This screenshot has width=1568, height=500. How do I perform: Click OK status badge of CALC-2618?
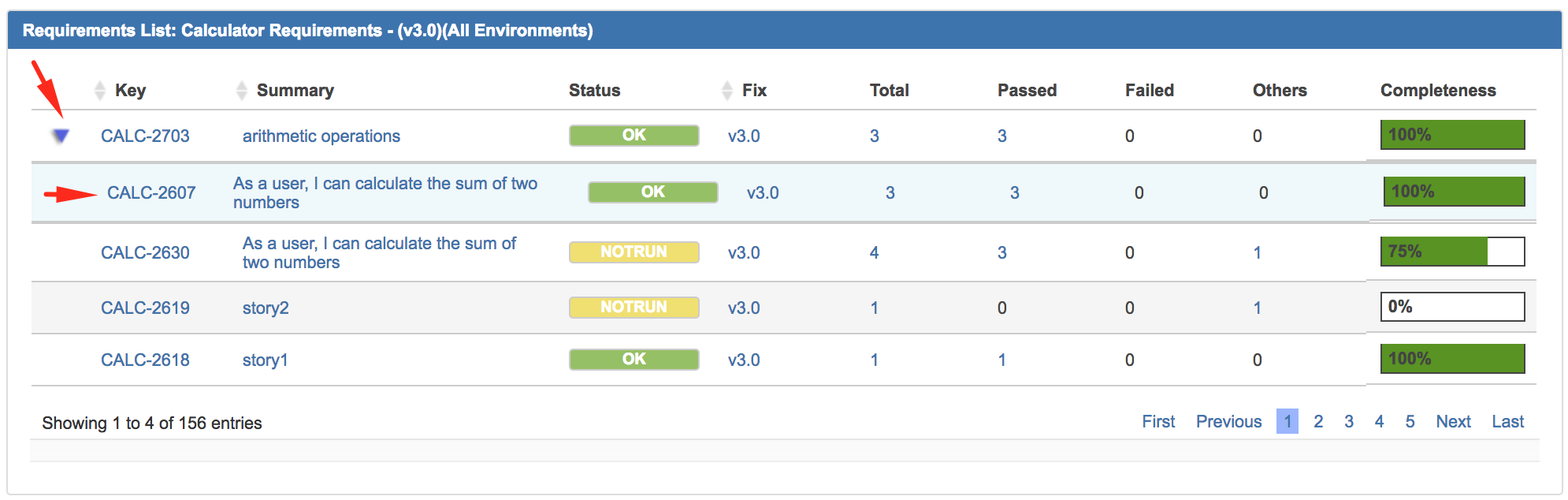pyautogui.click(x=634, y=359)
